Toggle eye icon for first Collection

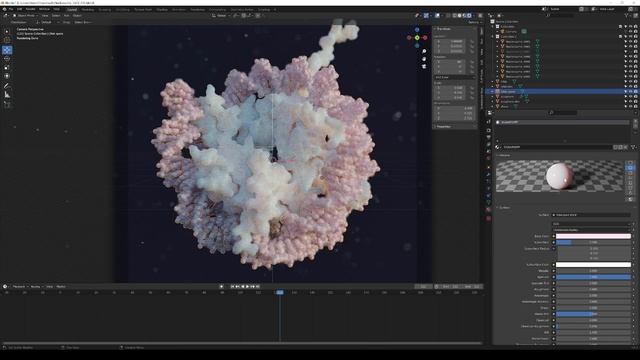tap(630, 27)
